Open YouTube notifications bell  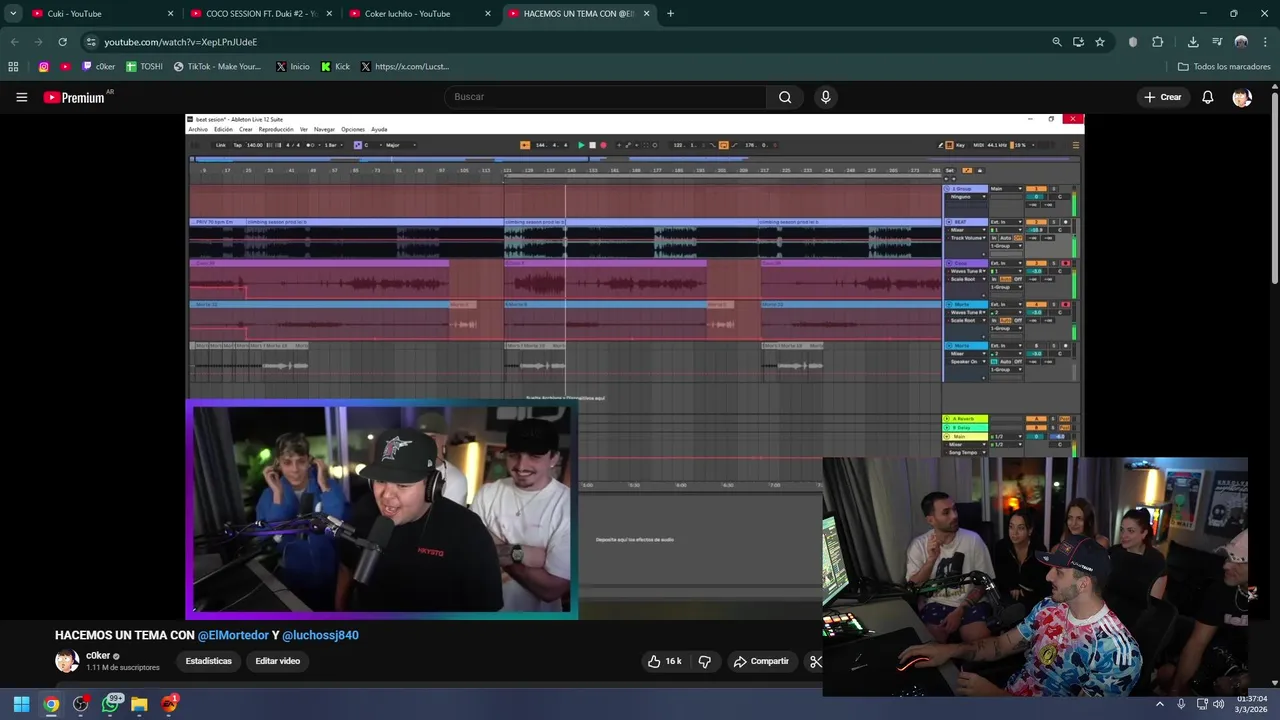(x=1207, y=97)
